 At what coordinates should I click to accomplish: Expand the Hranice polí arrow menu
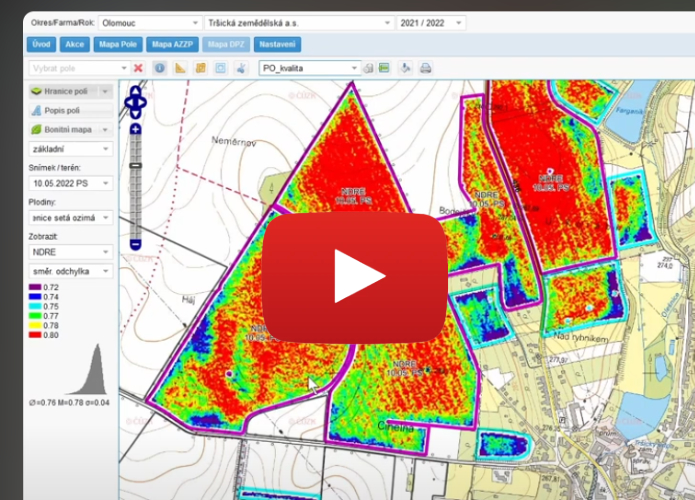(105, 91)
